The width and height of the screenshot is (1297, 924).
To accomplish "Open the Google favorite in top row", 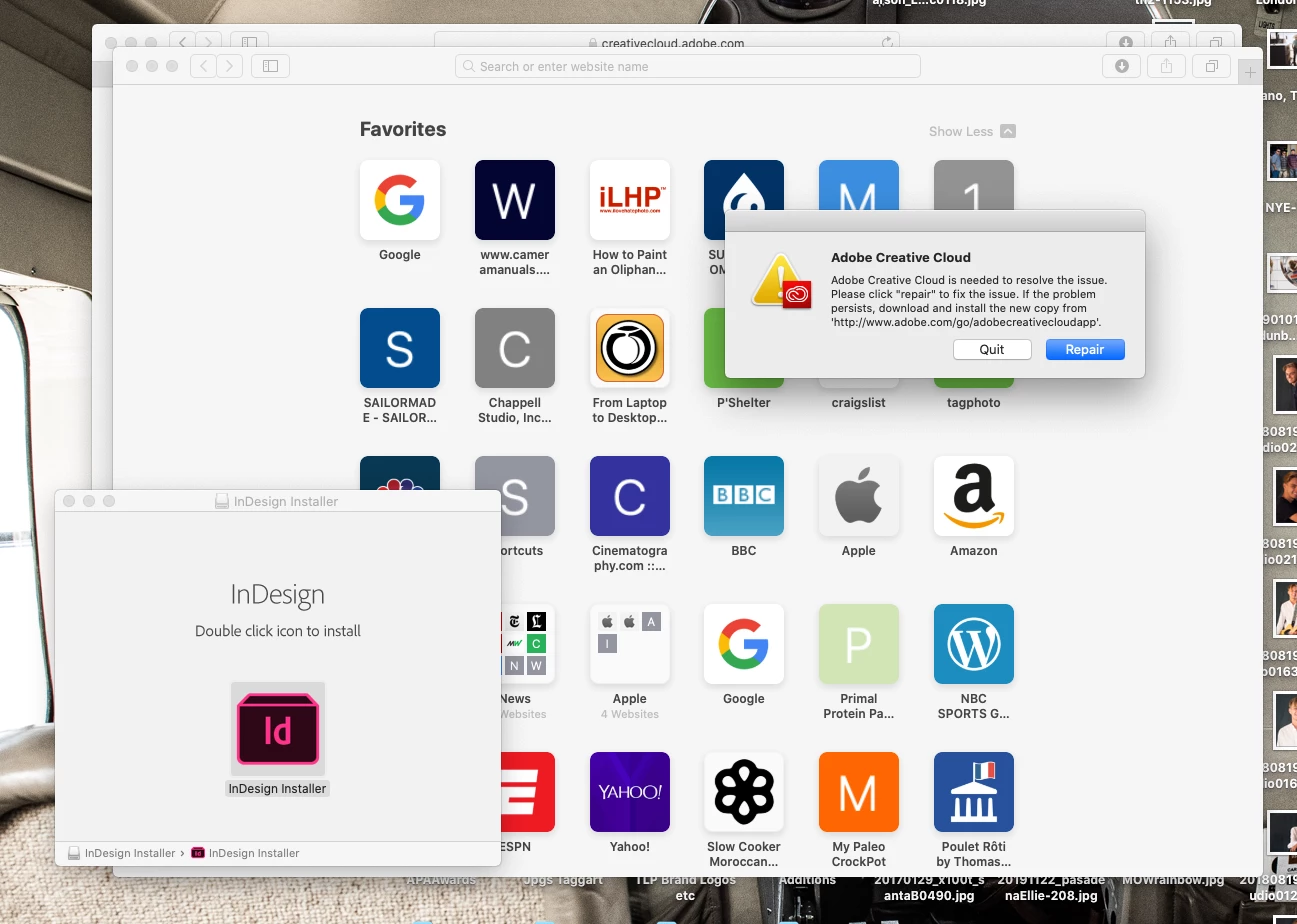I will tap(400, 200).
